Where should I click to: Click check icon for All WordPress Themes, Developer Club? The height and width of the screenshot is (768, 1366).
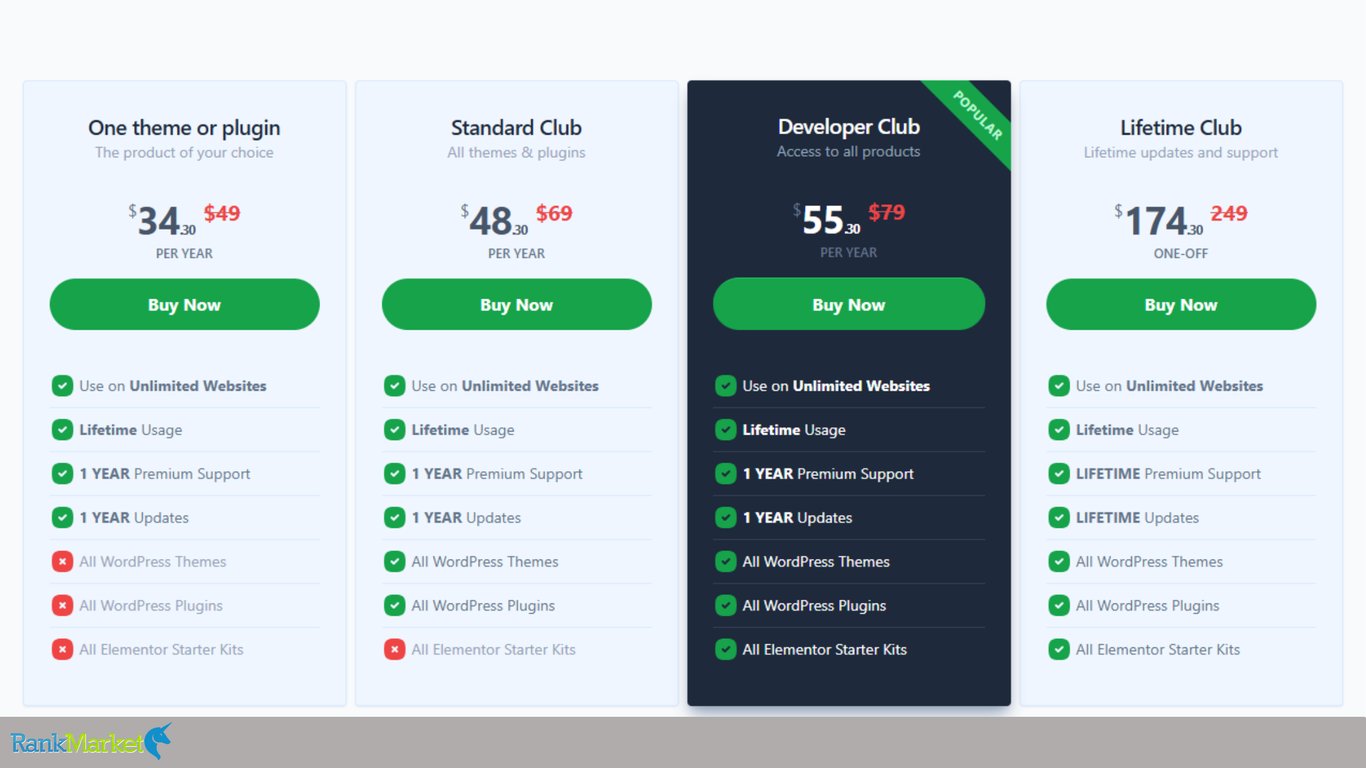point(726,562)
